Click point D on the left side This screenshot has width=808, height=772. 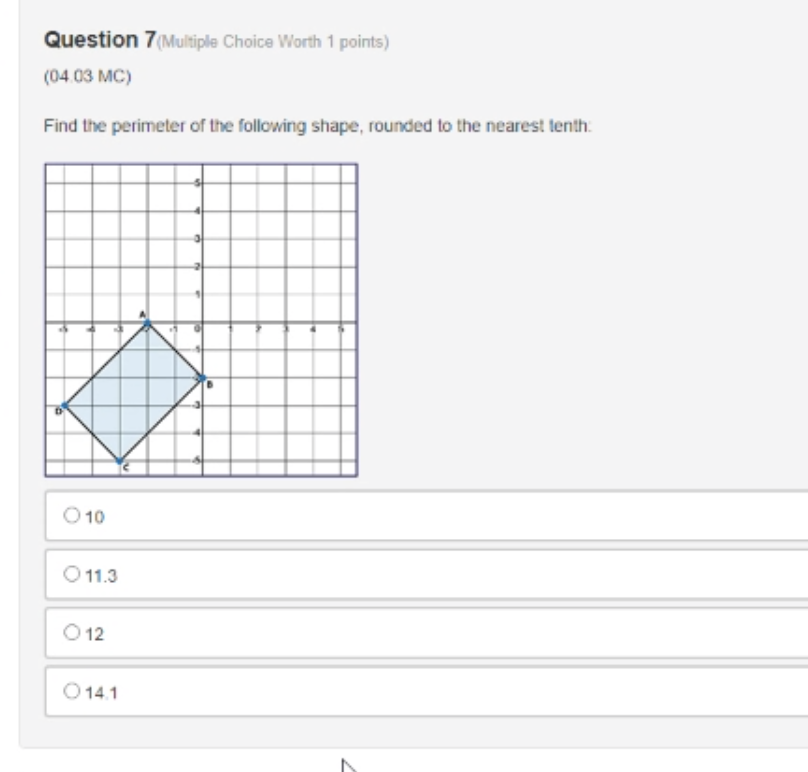tap(63, 403)
